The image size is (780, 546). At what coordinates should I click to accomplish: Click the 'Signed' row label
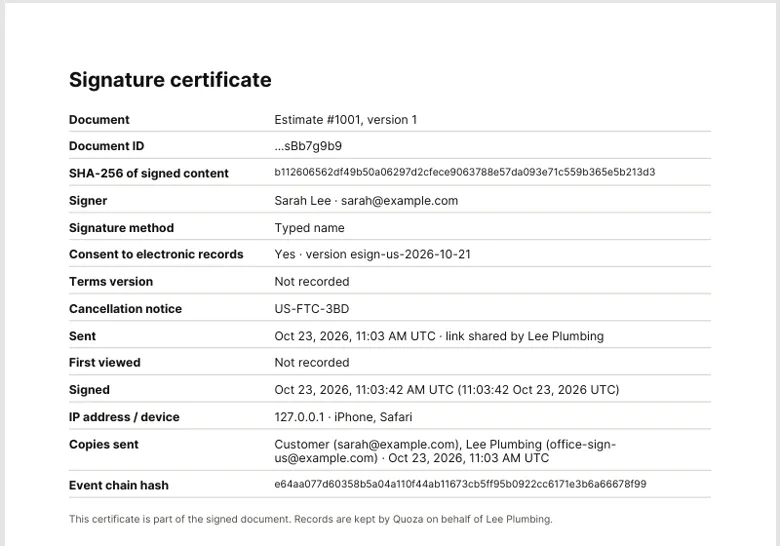pos(89,390)
